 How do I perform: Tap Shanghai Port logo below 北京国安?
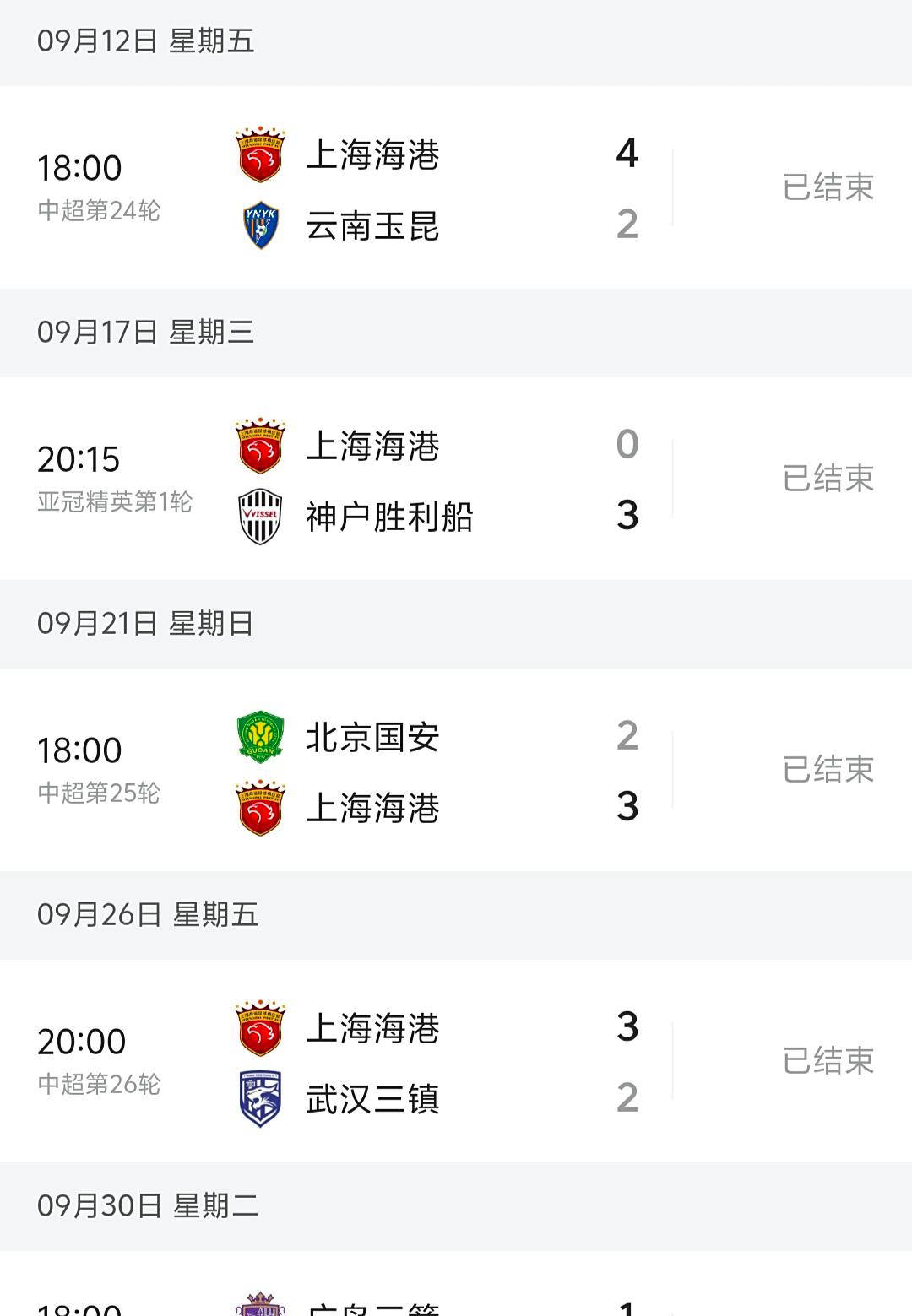(260, 808)
